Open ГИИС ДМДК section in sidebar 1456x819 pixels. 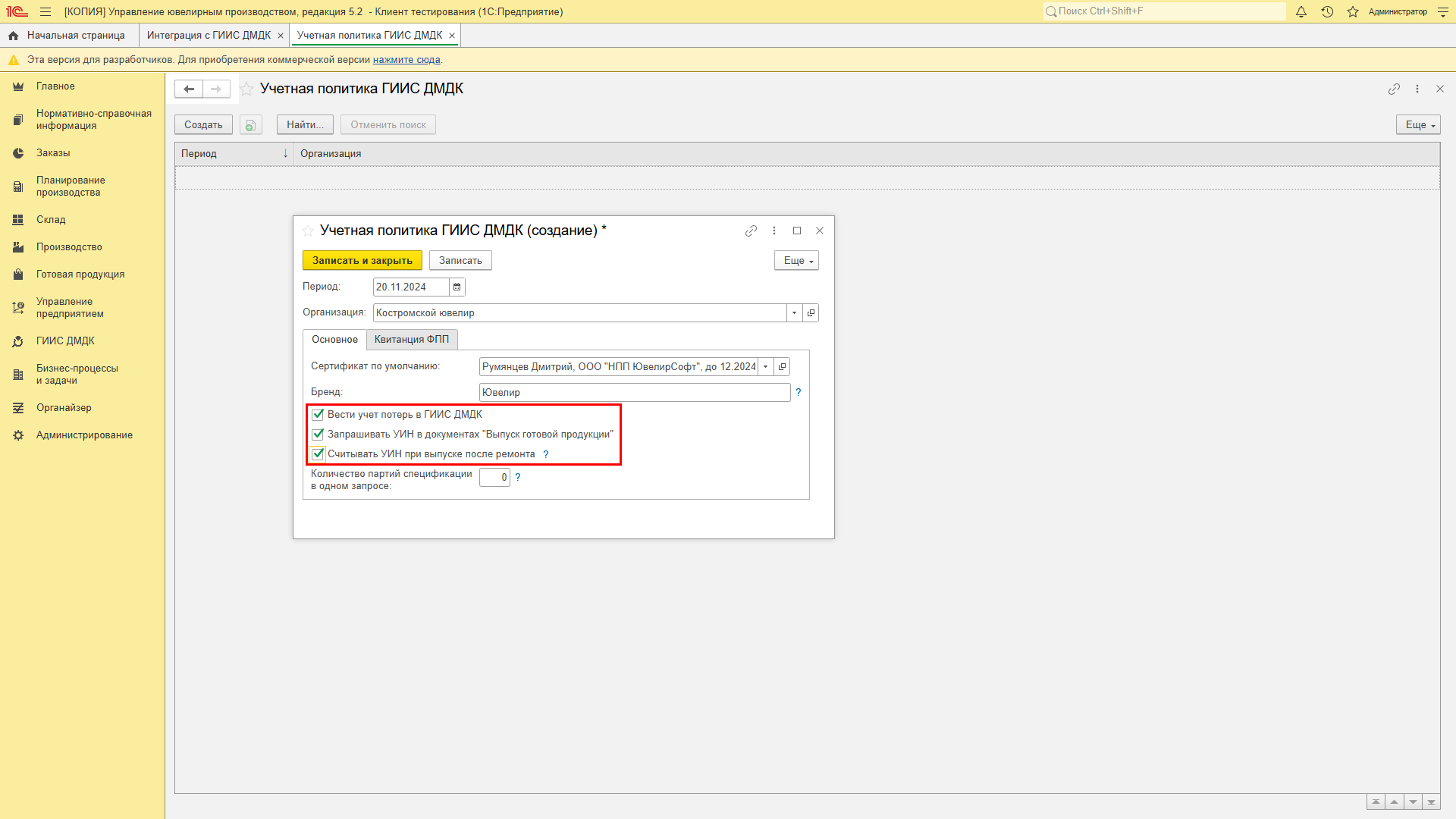(82, 341)
